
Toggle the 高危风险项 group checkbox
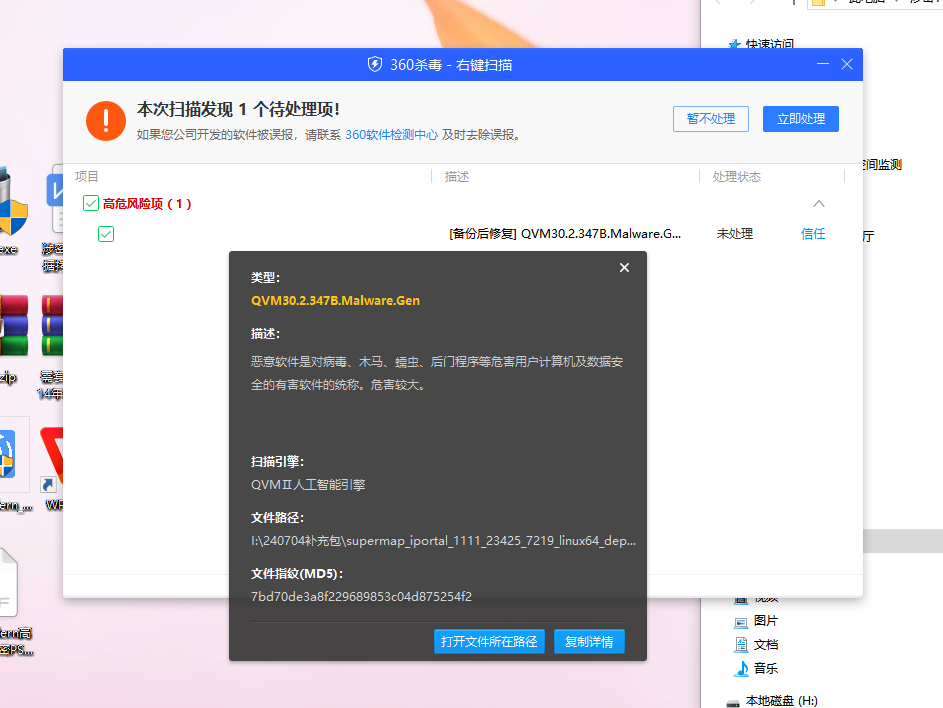pyautogui.click(x=91, y=204)
